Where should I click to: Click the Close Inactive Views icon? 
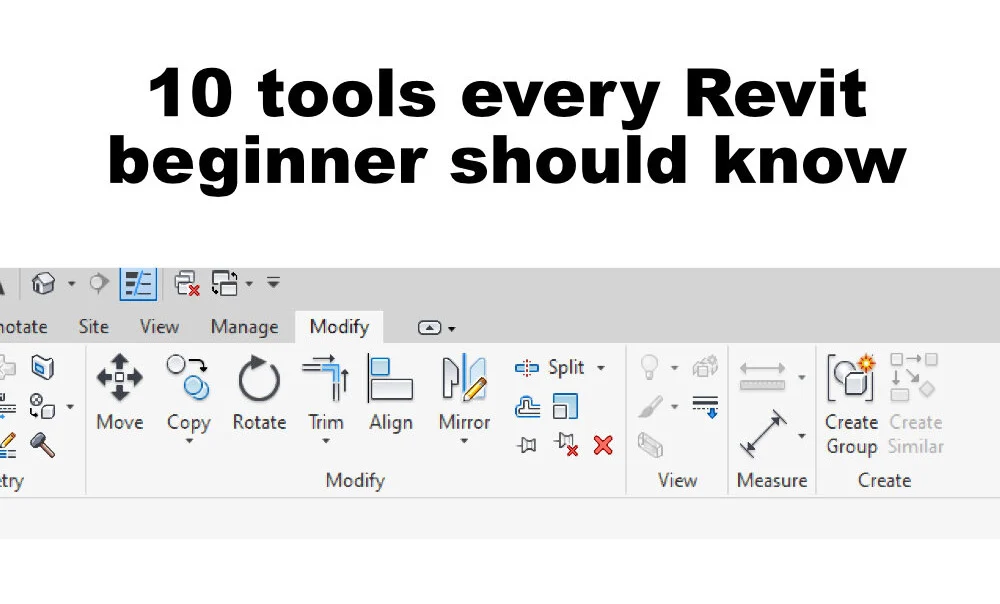pos(187,283)
